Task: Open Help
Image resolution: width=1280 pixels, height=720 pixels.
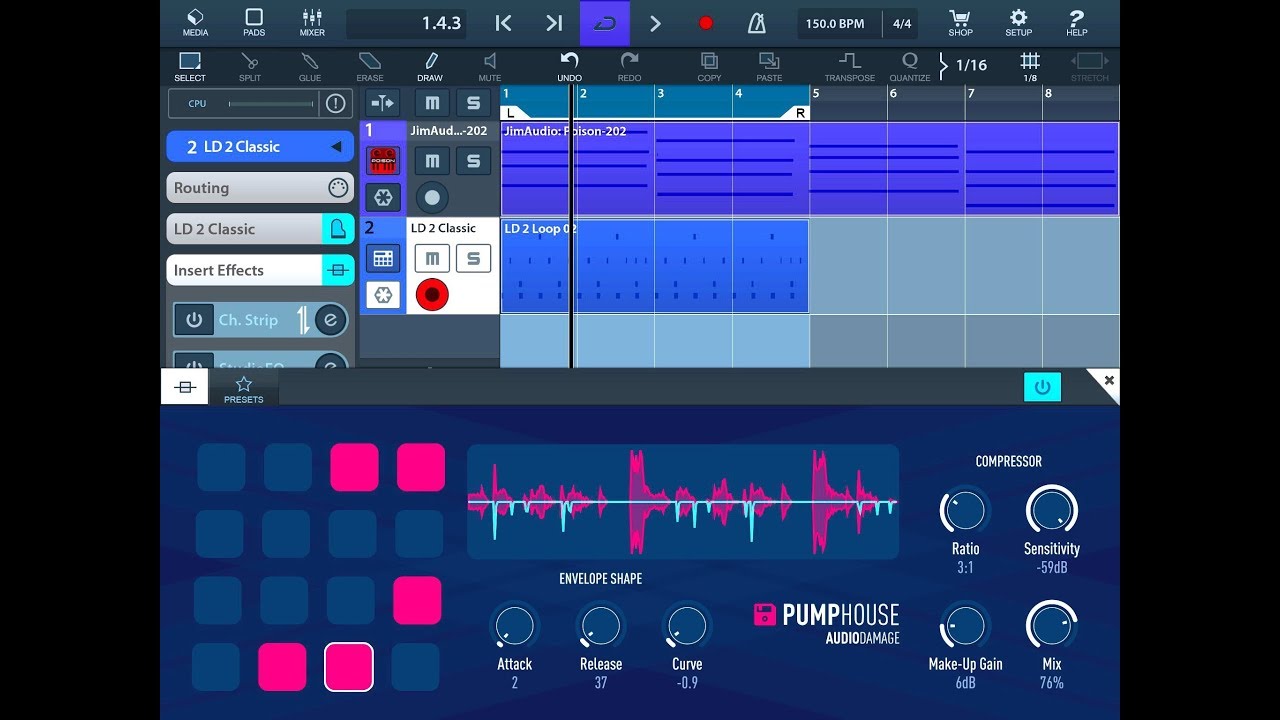Action: 1076,22
